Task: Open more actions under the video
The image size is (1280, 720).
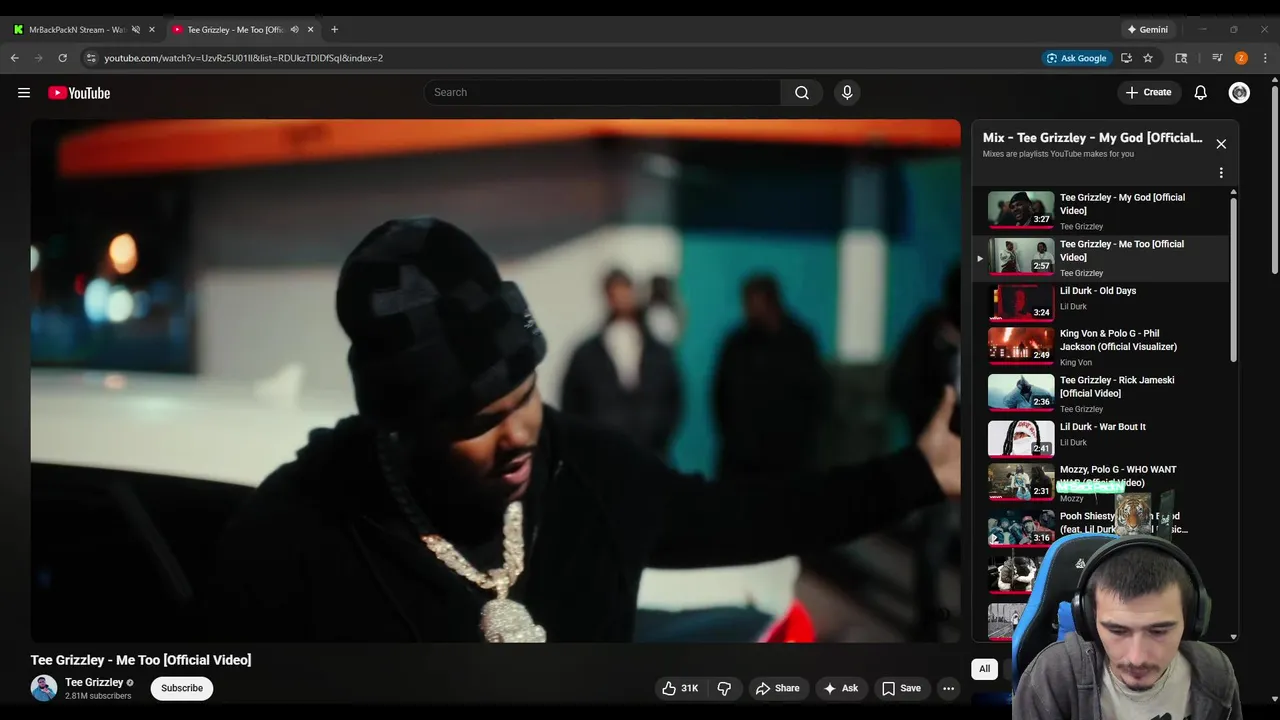Action: (x=948, y=688)
